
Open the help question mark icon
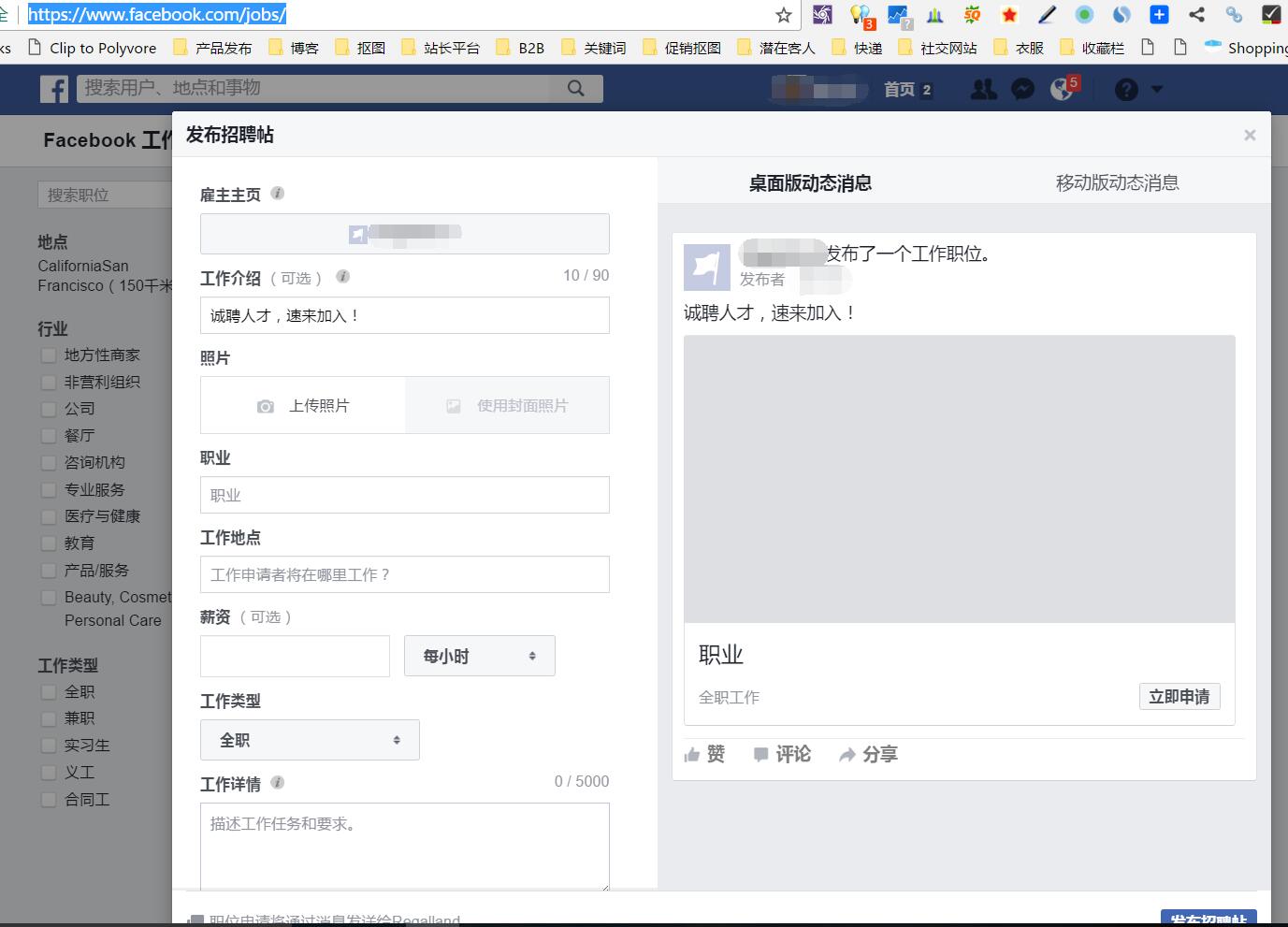[x=1126, y=89]
